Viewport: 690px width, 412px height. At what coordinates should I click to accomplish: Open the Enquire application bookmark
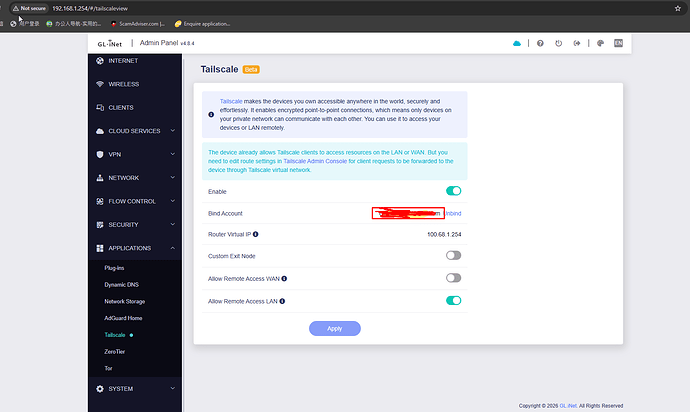click(202, 24)
